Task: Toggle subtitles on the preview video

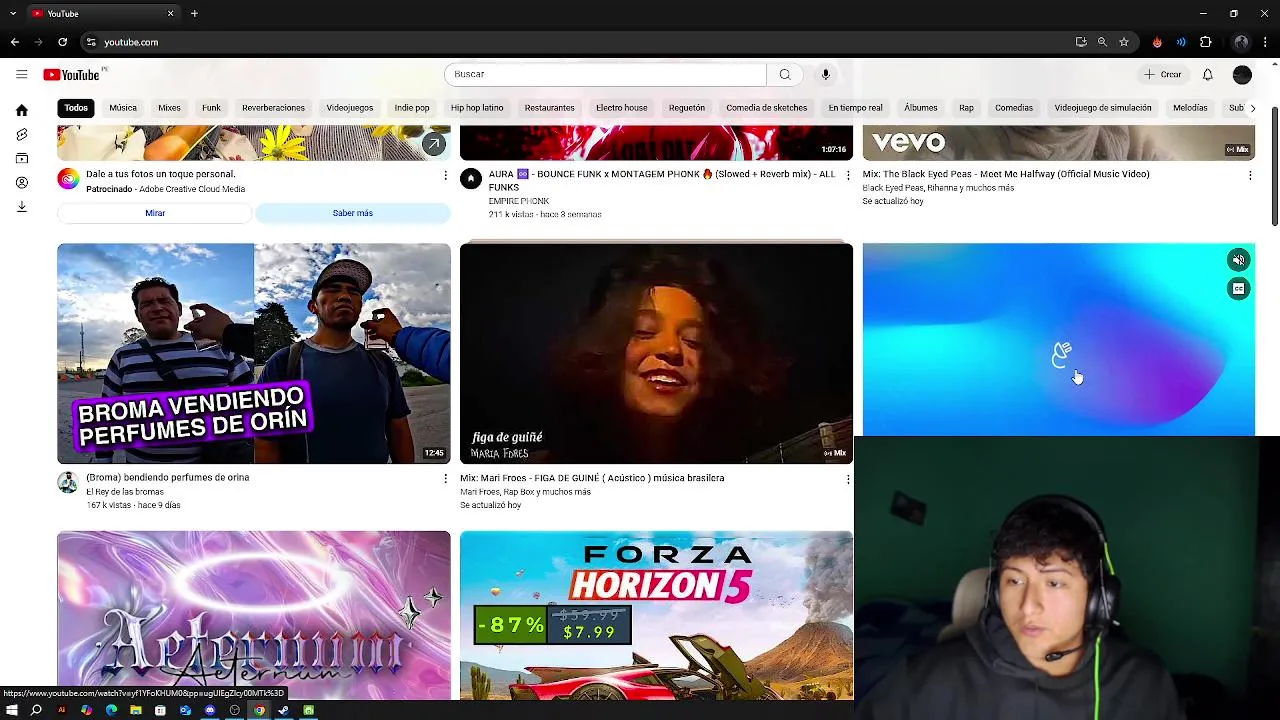Action: (x=1238, y=289)
